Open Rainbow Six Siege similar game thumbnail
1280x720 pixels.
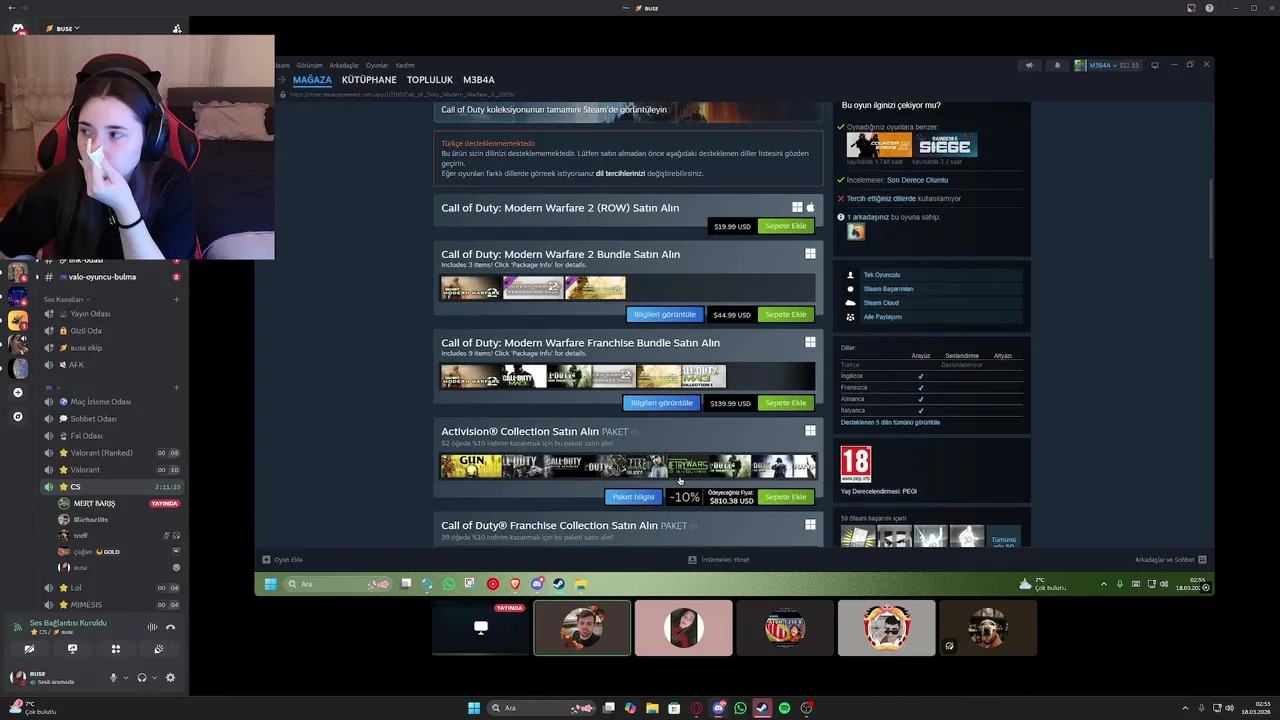click(945, 145)
